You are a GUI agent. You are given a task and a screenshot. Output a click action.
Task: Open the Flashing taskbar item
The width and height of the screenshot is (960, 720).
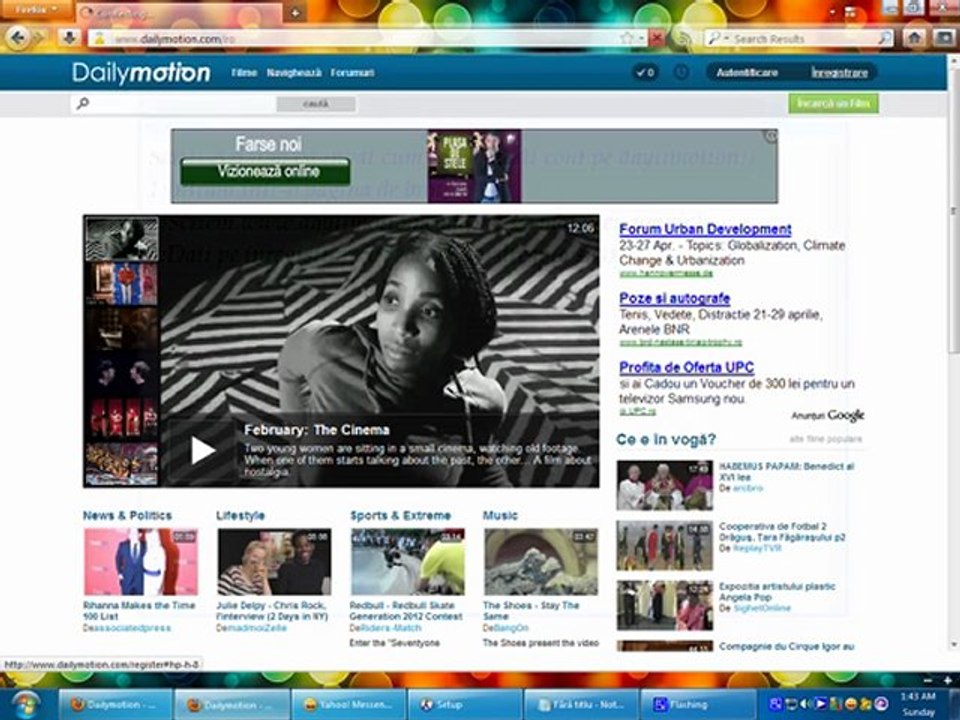698,705
